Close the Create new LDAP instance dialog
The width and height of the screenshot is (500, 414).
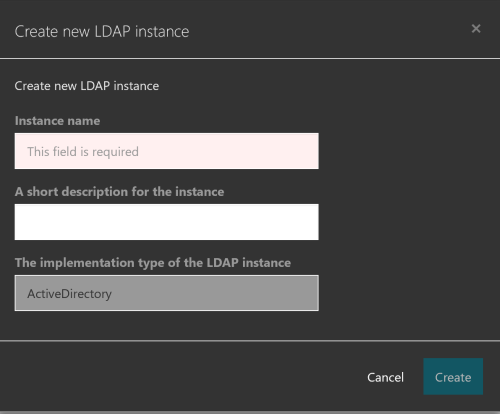(x=476, y=29)
